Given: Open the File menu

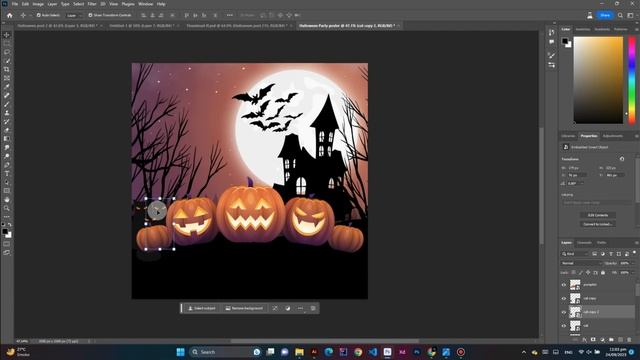Looking at the screenshot, I should pos(15,4).
